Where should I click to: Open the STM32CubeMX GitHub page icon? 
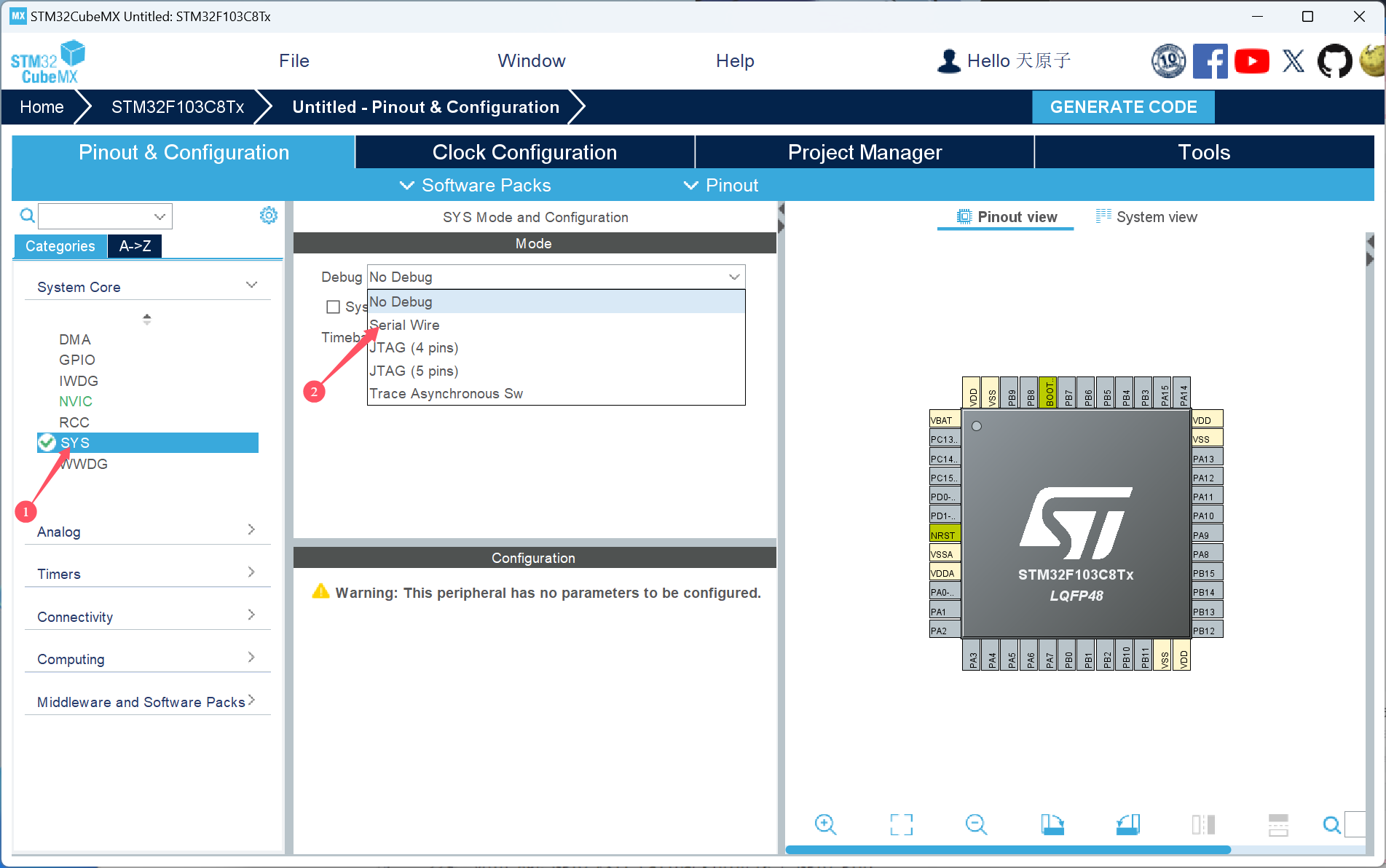1334,61
